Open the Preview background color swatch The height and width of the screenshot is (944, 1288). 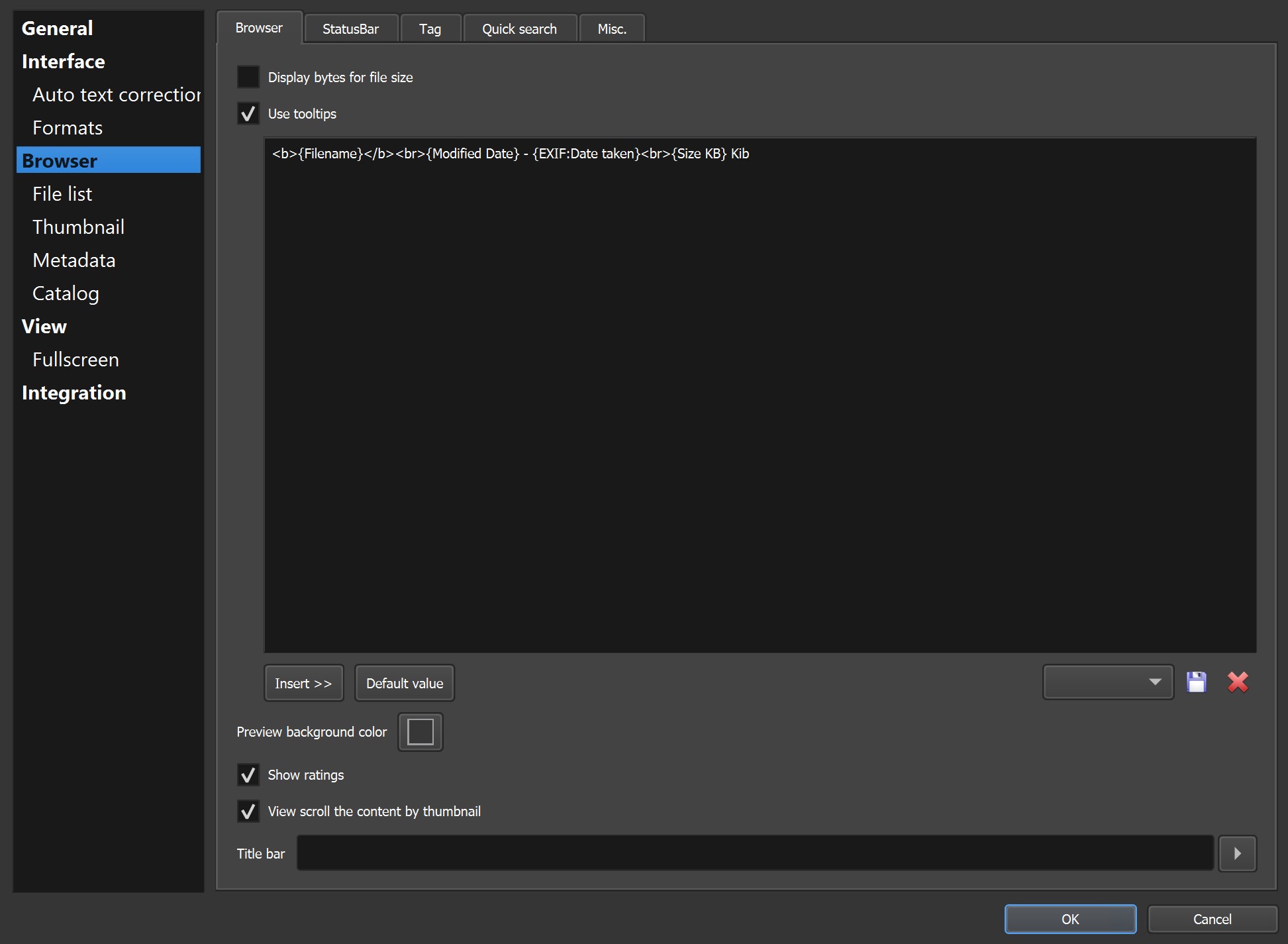click(420, 732)
